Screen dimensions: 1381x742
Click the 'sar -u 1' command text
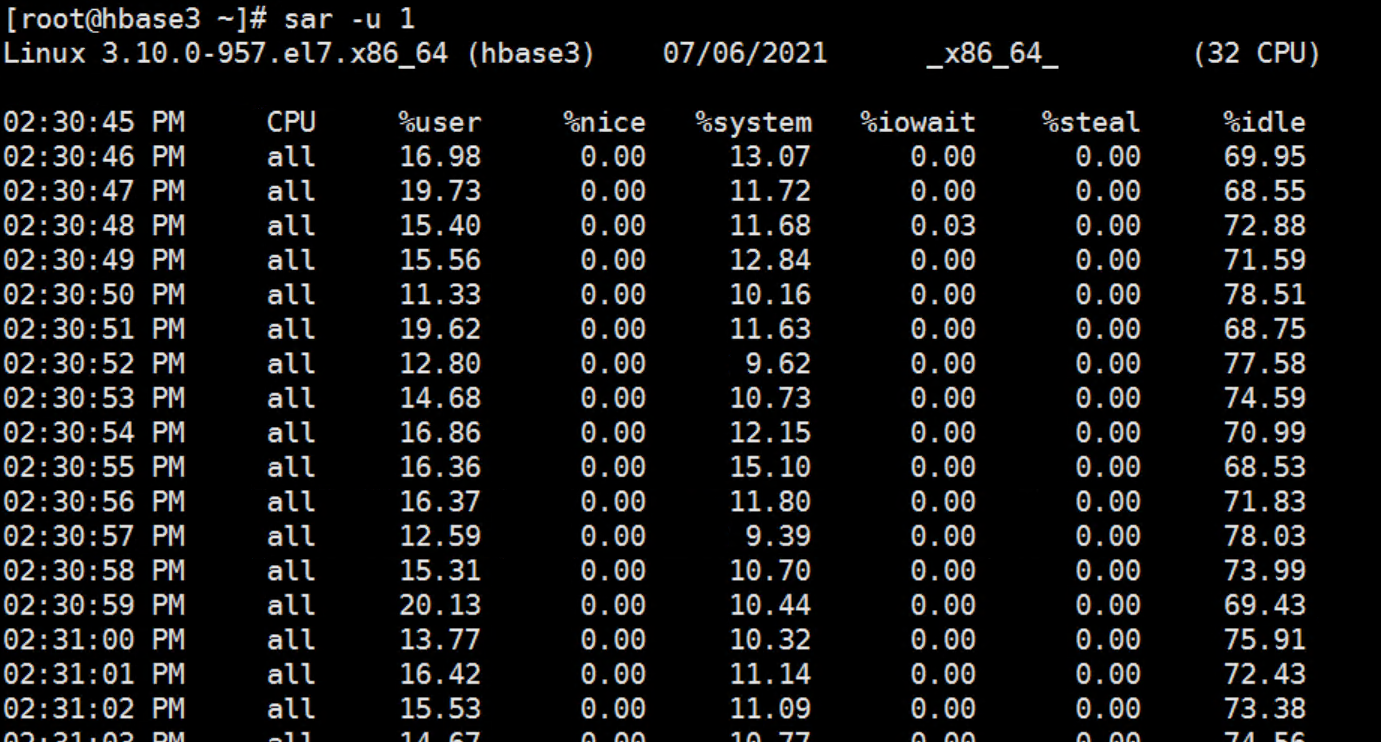[x=349, y=18]
